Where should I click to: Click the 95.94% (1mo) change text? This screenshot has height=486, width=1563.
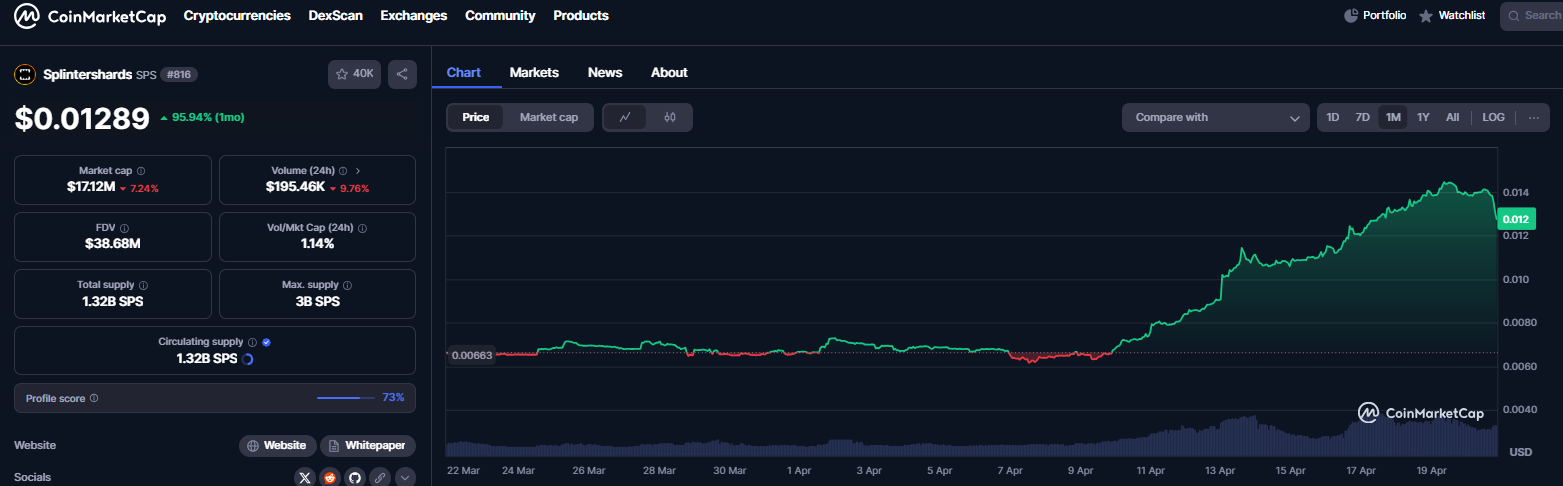(x=208, y=117)
